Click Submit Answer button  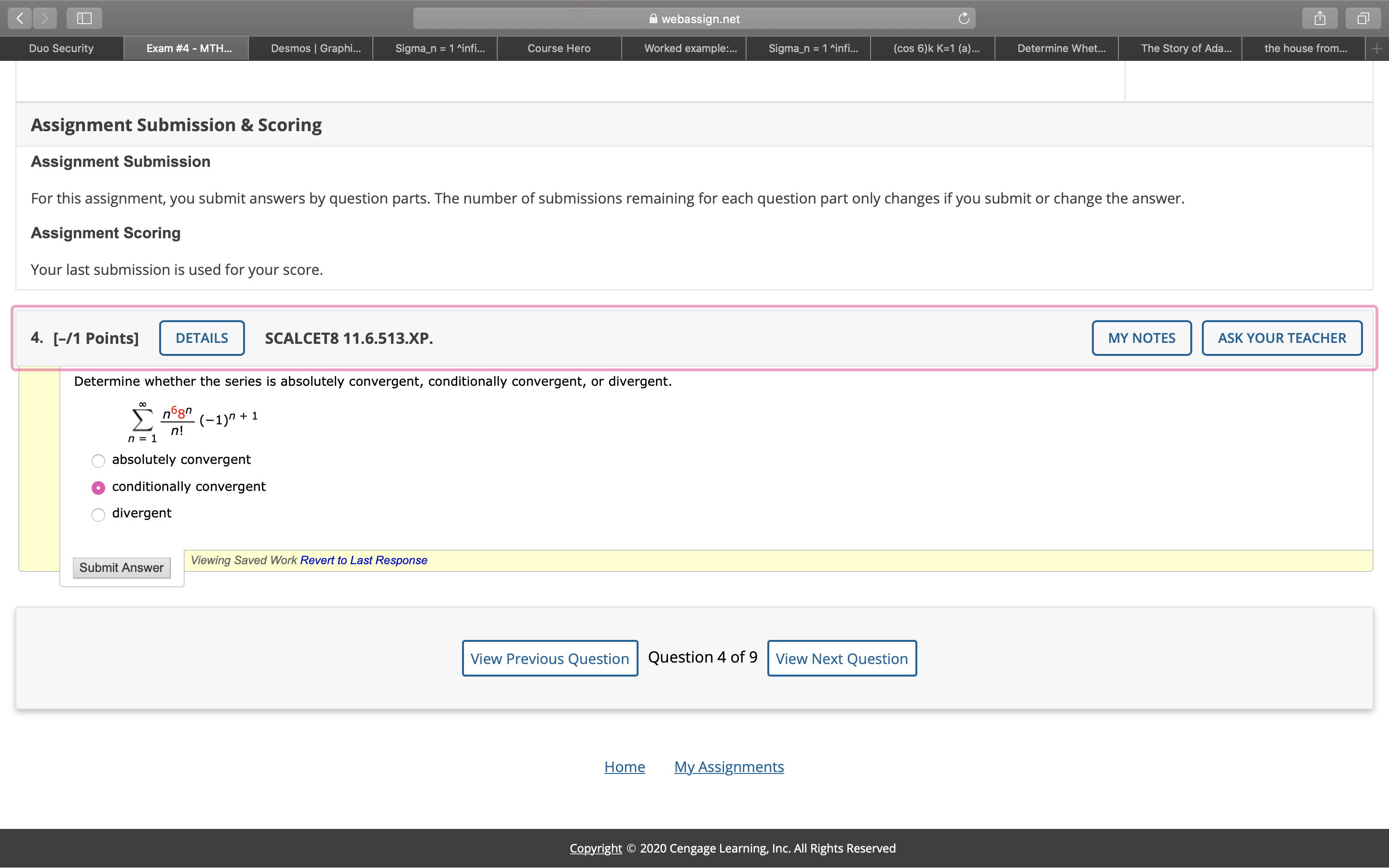121,568
